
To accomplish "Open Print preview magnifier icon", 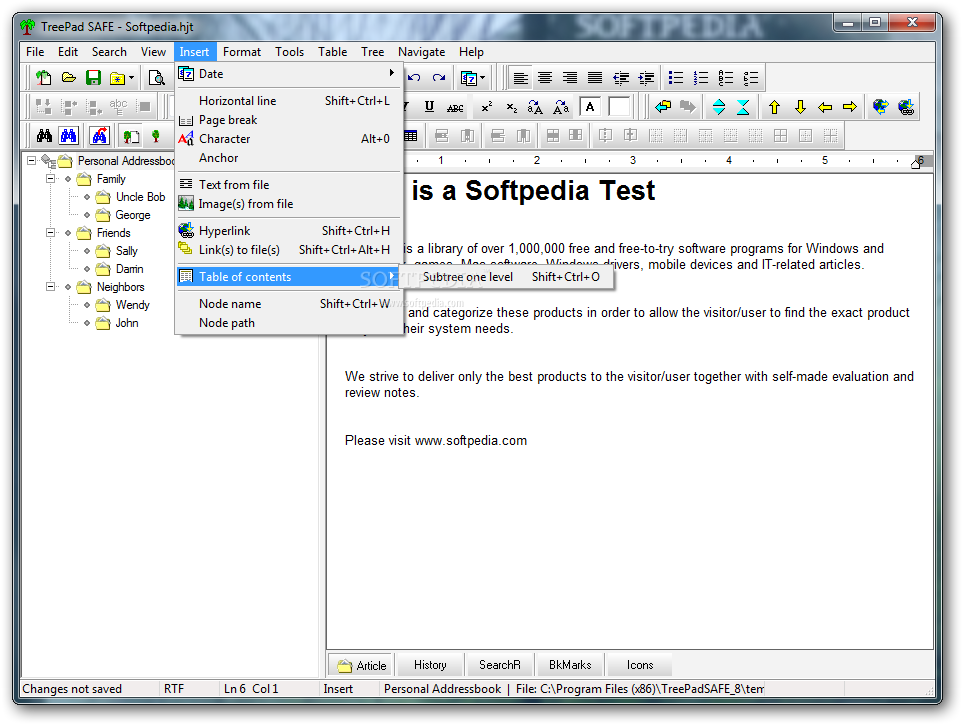I will [x=157, y=78].
